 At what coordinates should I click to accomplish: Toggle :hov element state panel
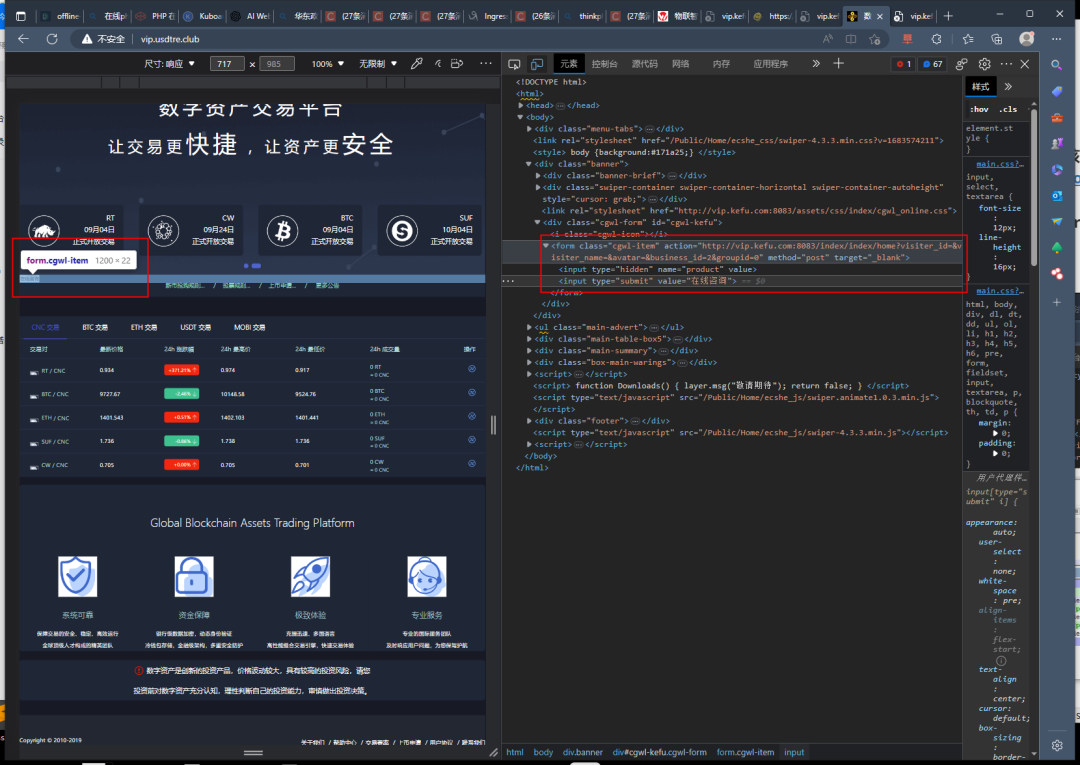click(x=979, y=109)
